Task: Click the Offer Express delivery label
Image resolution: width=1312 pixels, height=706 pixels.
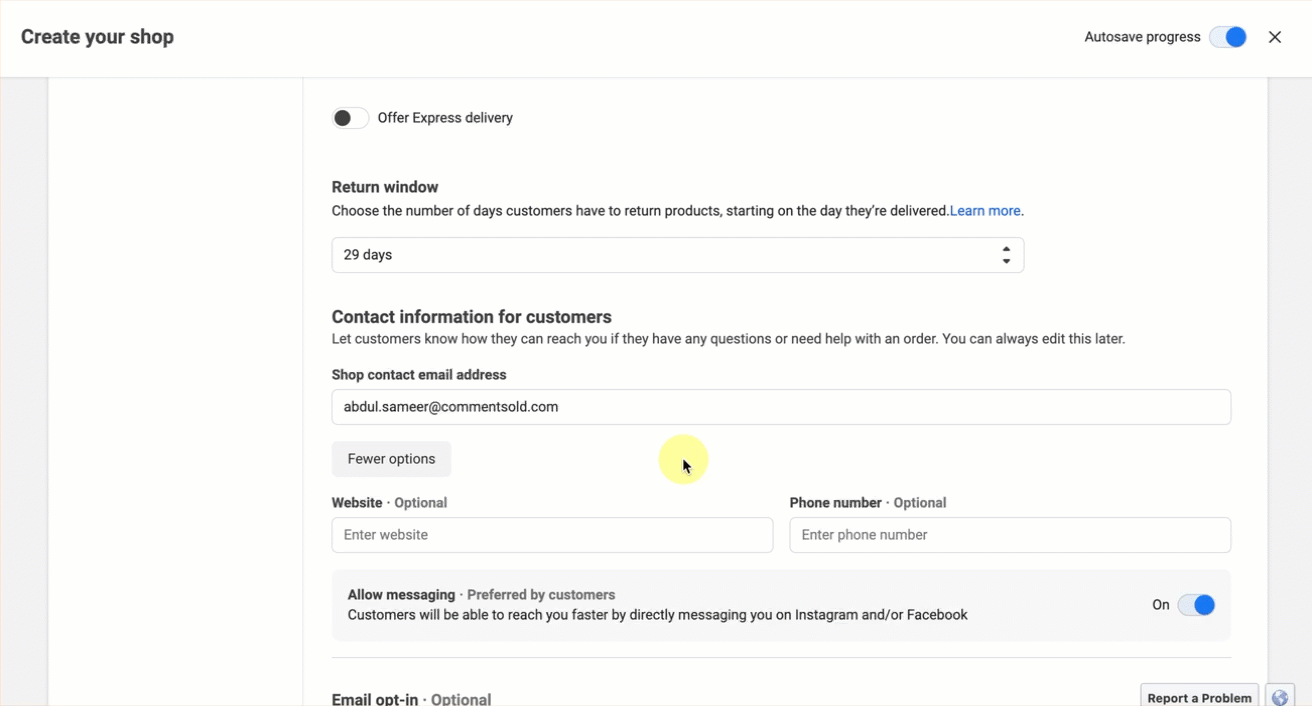Action: (445, 118)
